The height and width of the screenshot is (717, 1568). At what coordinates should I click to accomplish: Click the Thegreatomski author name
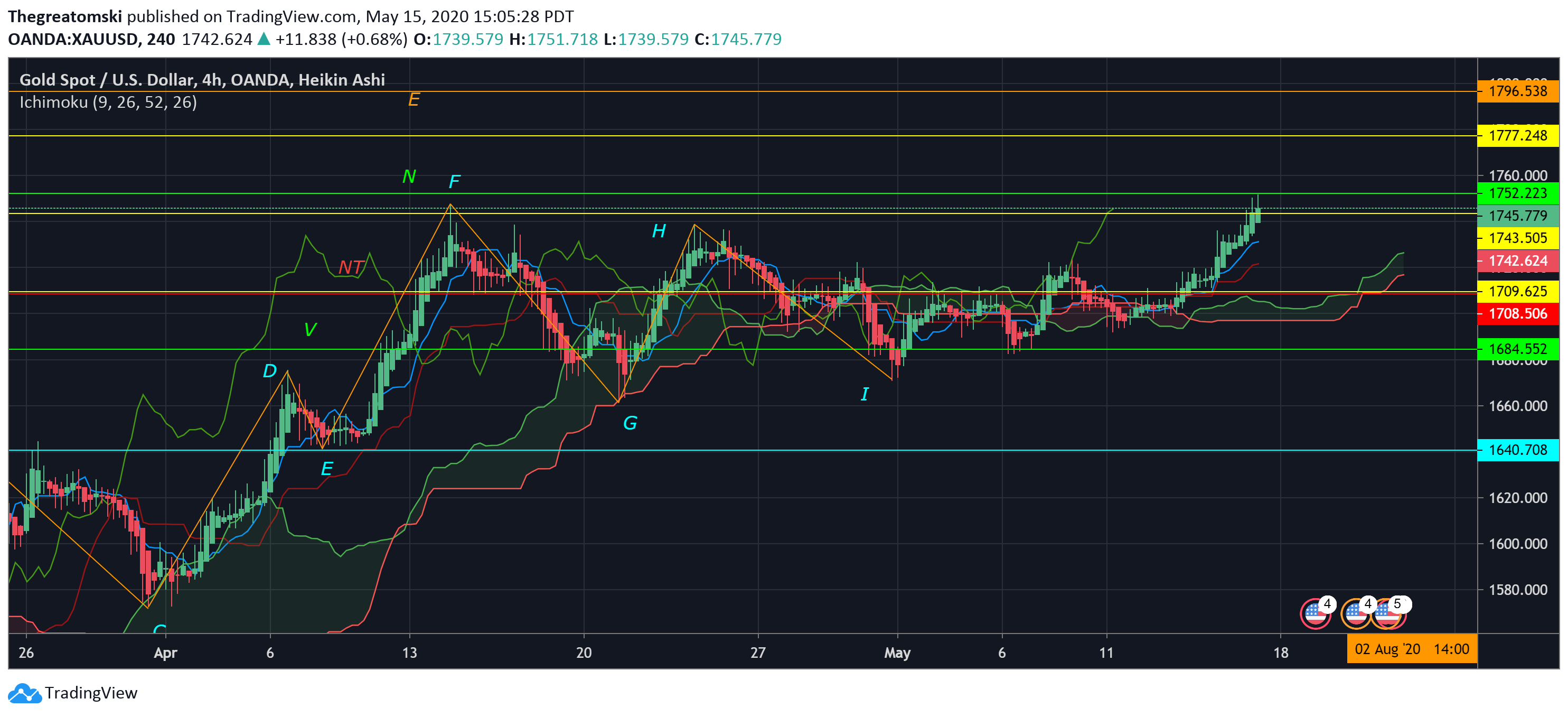[x=64, y=16]
